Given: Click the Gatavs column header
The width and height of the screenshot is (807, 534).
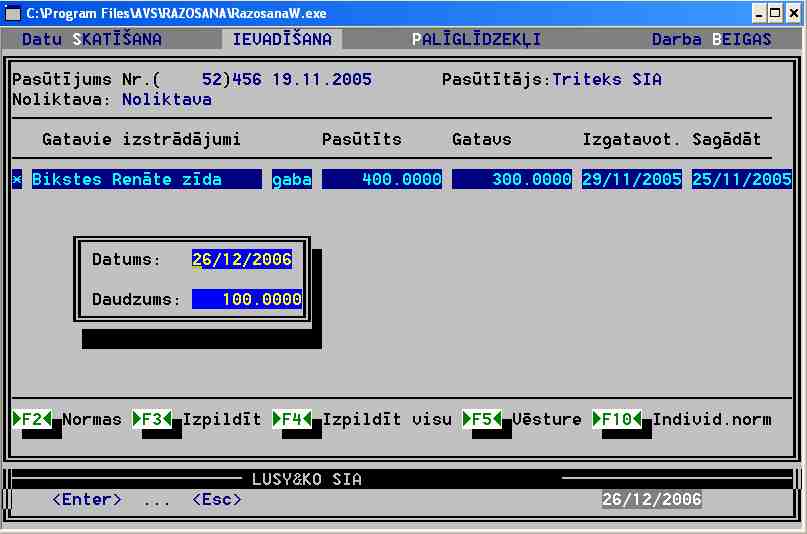Looking at the screenshot, I should coord(482,139).
